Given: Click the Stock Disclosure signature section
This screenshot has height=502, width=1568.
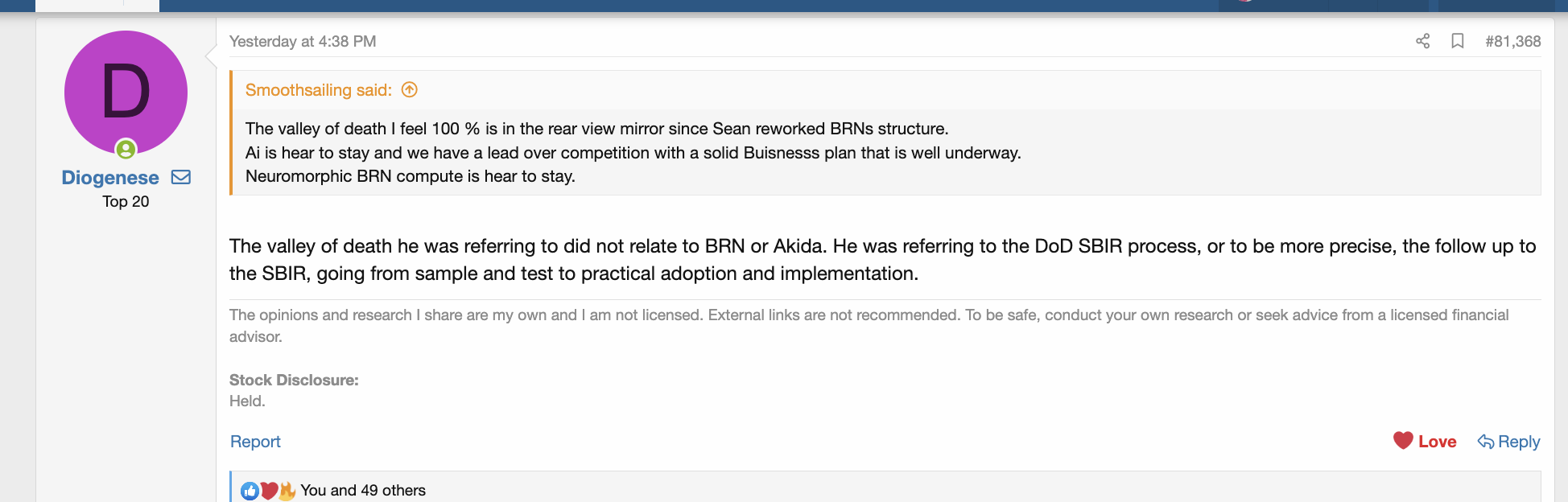Looking at the screenshot, I should [294, 390].
